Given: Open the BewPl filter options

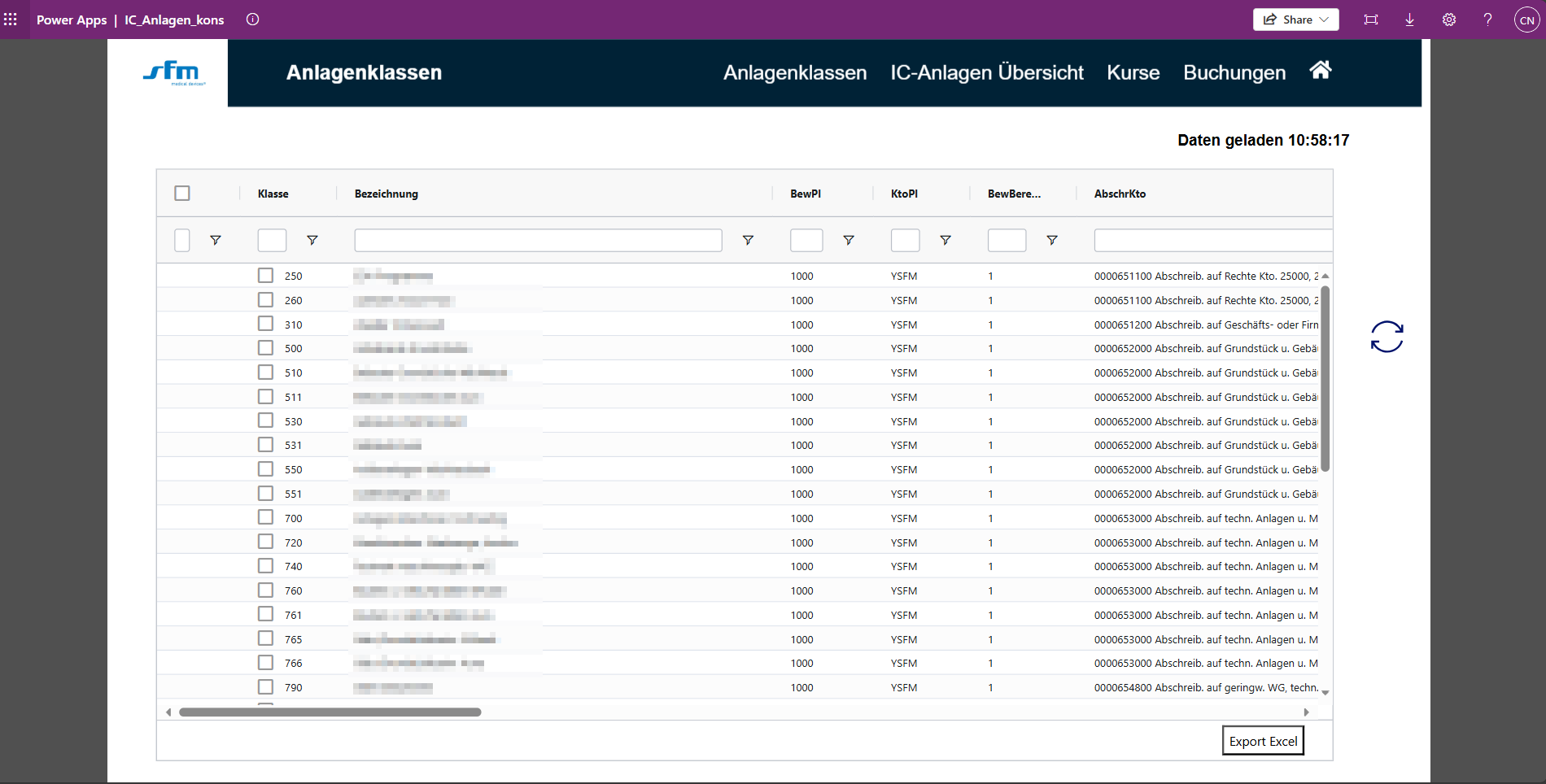Looking at the screenshot, I should 849,240.
